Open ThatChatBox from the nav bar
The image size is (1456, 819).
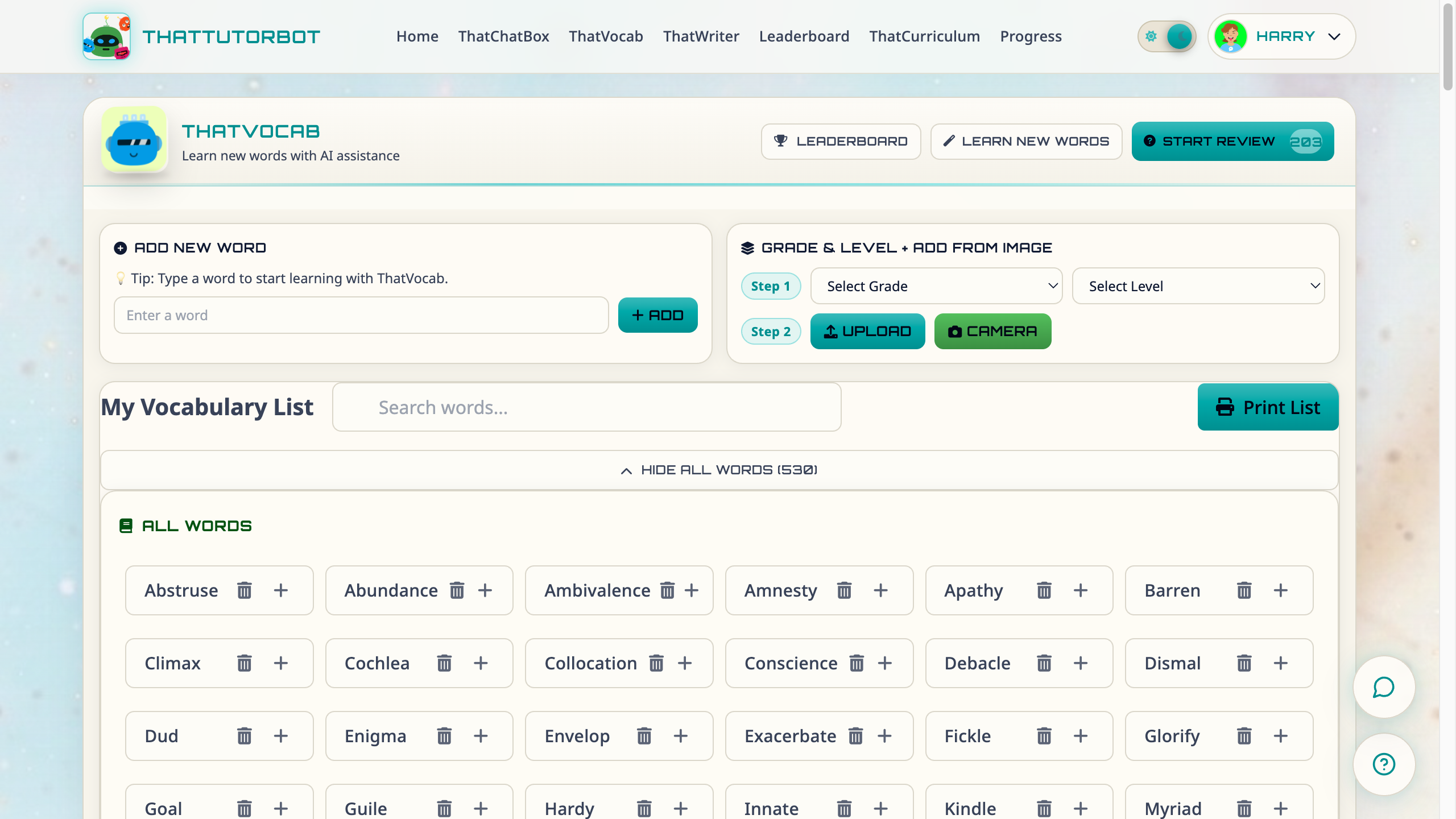pos(504,36)
